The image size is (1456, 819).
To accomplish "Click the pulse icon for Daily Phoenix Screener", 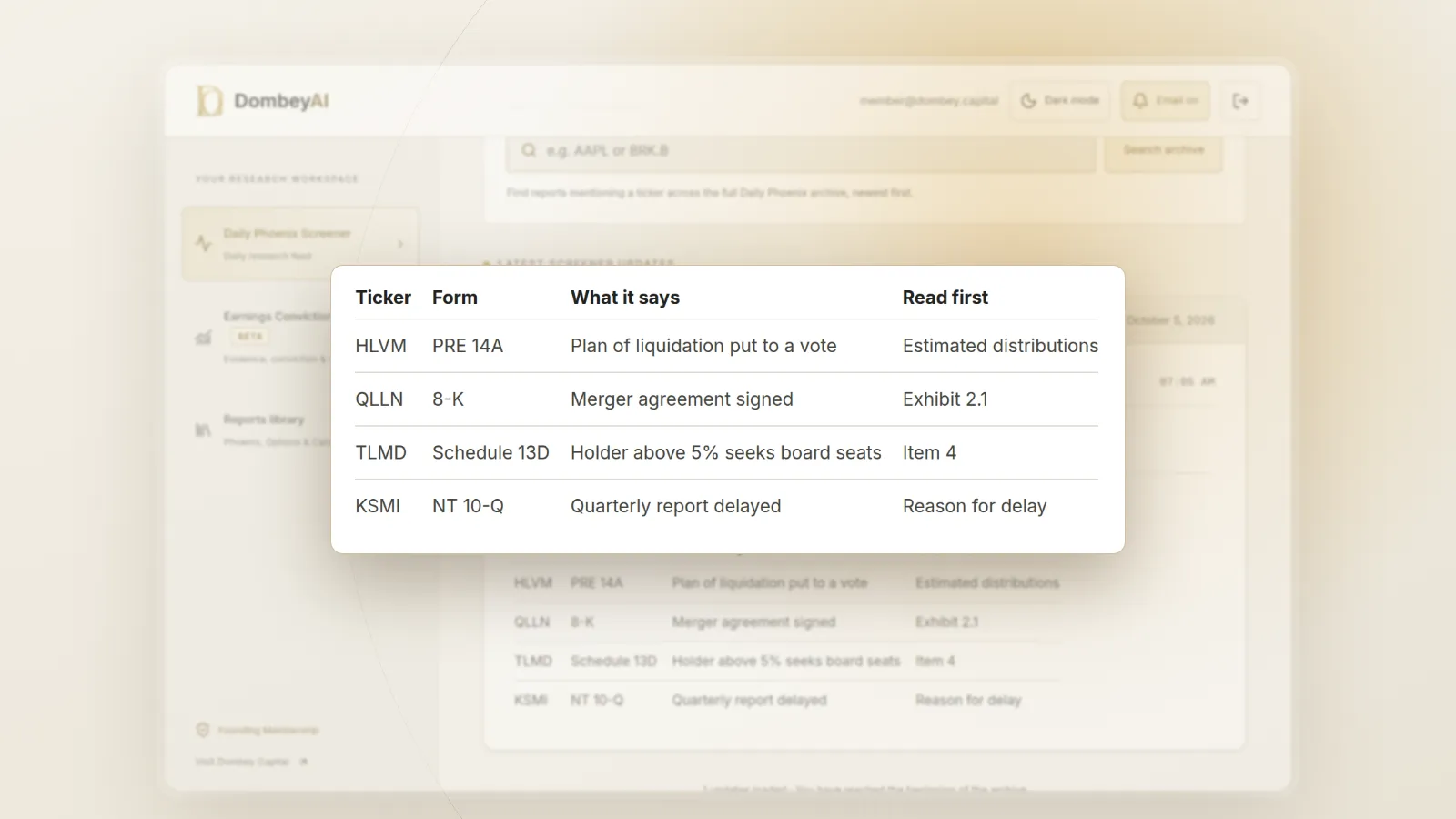I will coord(204,243).
